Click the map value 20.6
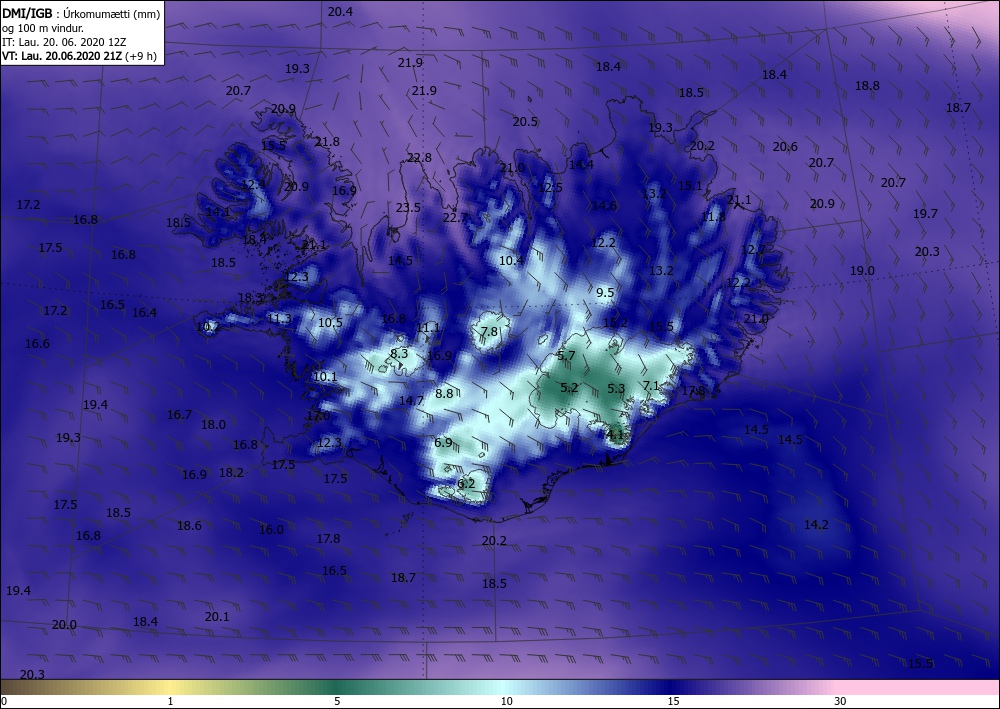The width and height of the screenshot is (1000, 709). (x=785, y=147)
